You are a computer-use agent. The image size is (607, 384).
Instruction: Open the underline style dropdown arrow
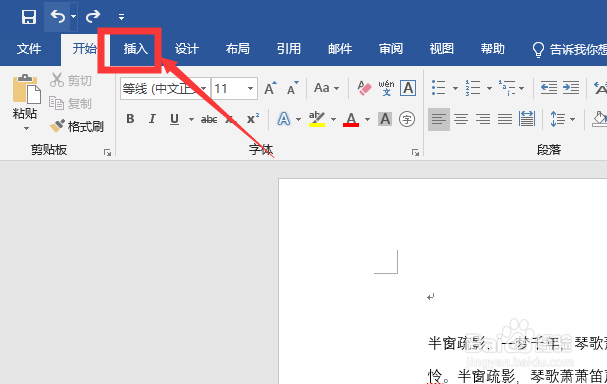click(x=191, y=119)
